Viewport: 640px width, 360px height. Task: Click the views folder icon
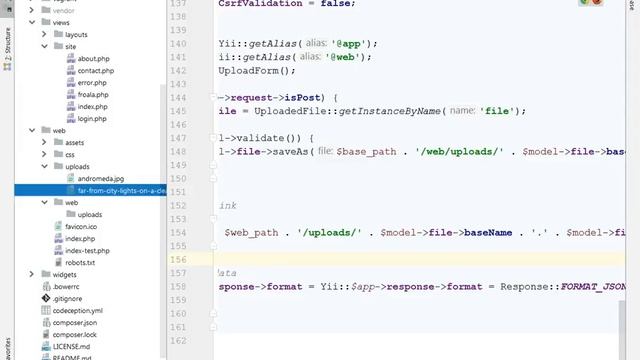point(46,22)
